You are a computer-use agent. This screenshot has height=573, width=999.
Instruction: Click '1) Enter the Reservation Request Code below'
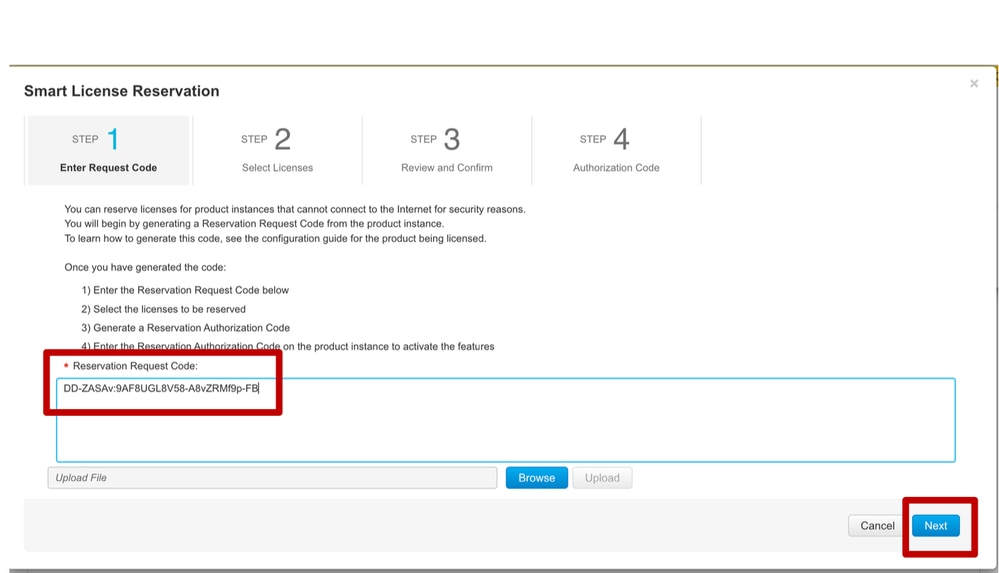185,290
